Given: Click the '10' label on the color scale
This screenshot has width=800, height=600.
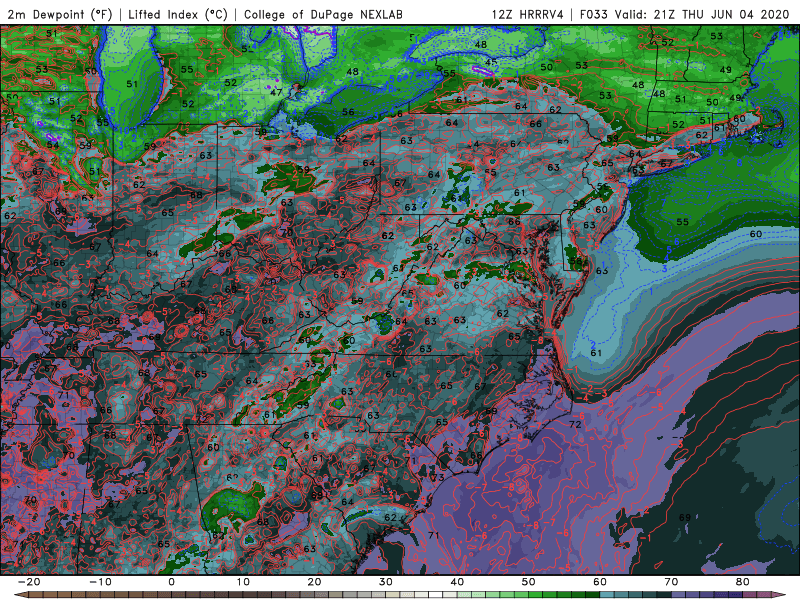Looking at the screenshot, I should pyautogui.click(x=243, y=582).
